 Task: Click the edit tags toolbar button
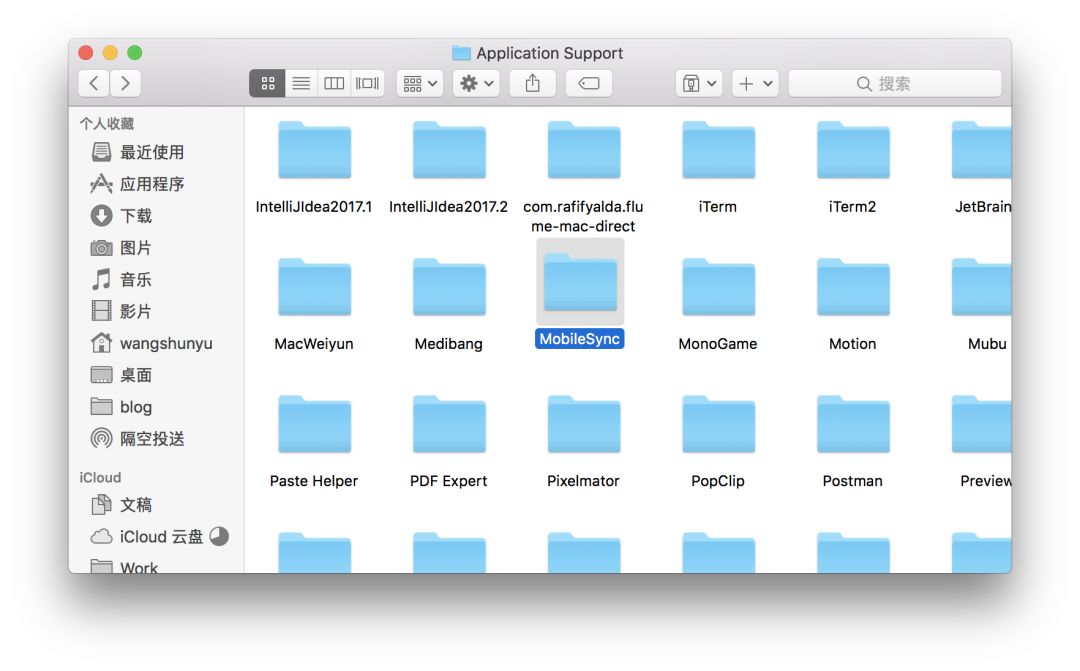click(589, 83)
